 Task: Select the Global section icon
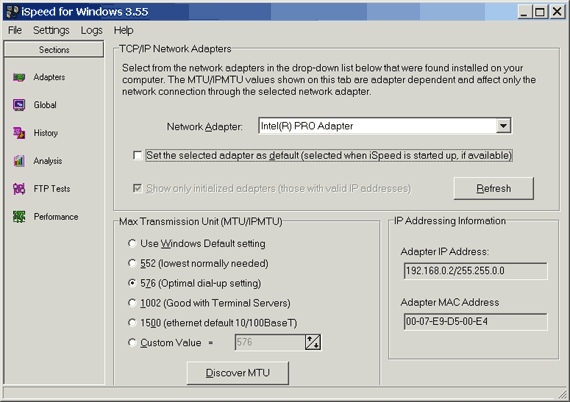point(19,105)
